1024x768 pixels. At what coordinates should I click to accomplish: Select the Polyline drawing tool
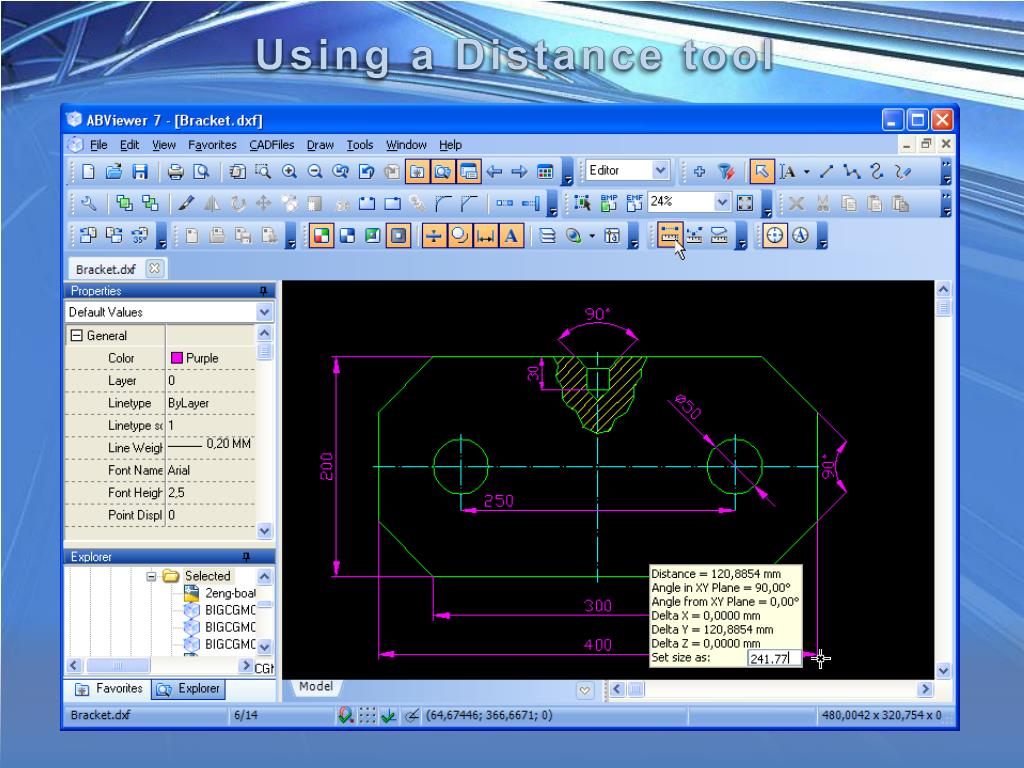click(852, 172)
